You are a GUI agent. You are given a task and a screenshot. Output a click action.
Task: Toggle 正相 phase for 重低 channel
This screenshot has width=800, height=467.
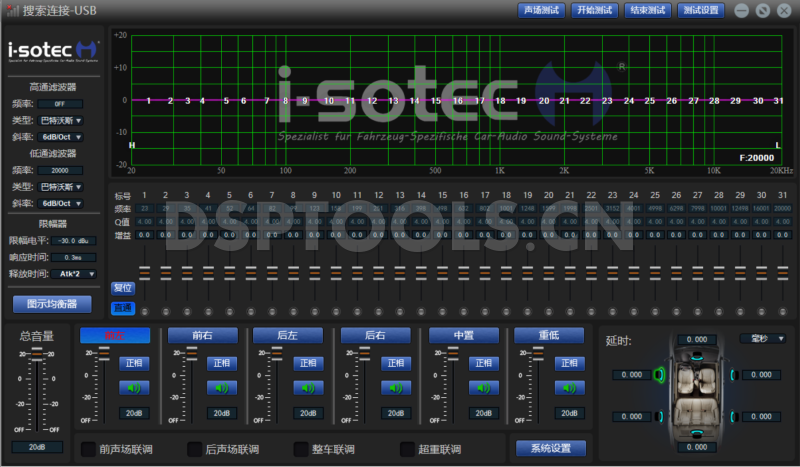tap(569, 363)
